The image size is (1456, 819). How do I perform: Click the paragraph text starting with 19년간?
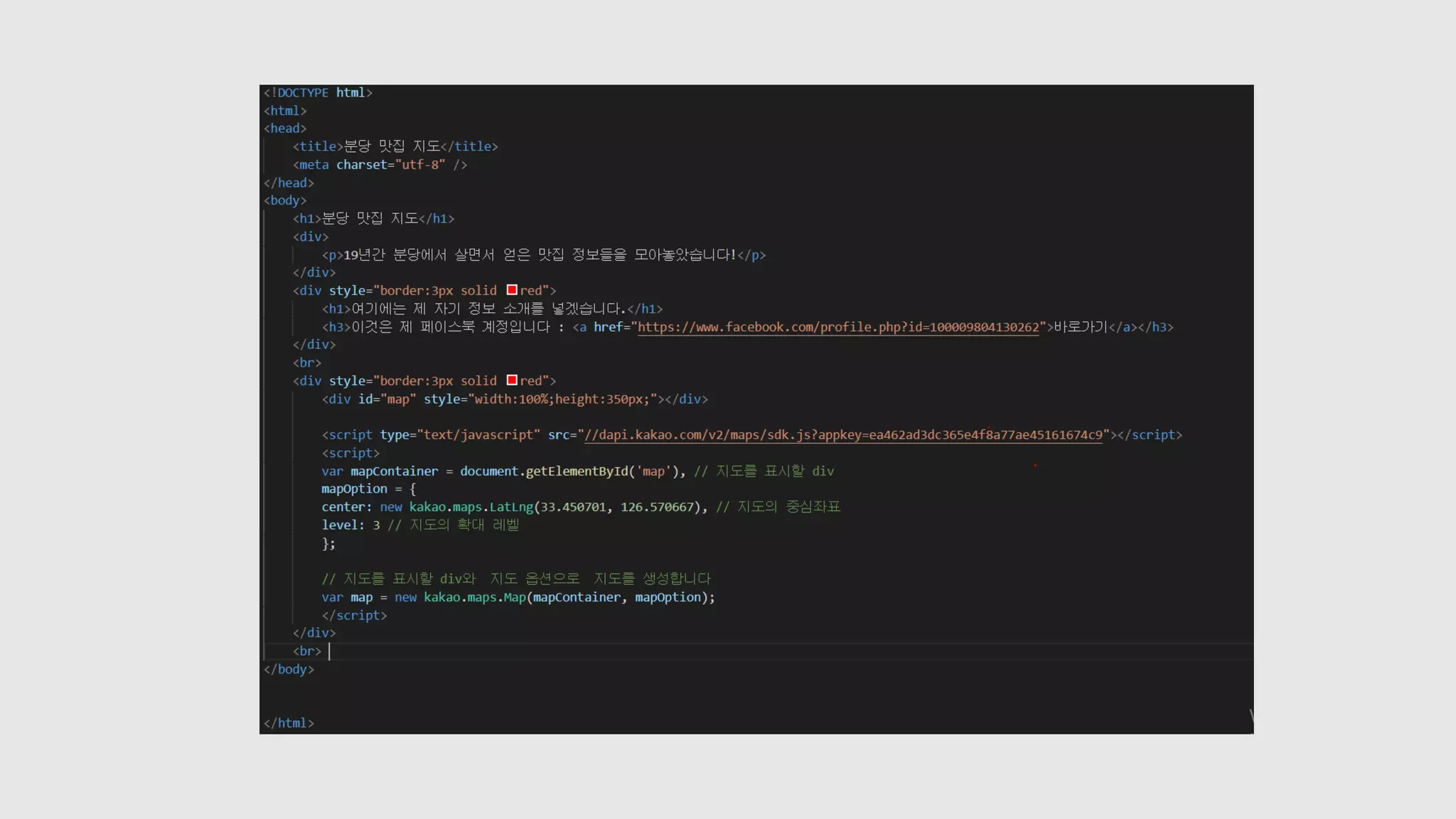point(539,255)
